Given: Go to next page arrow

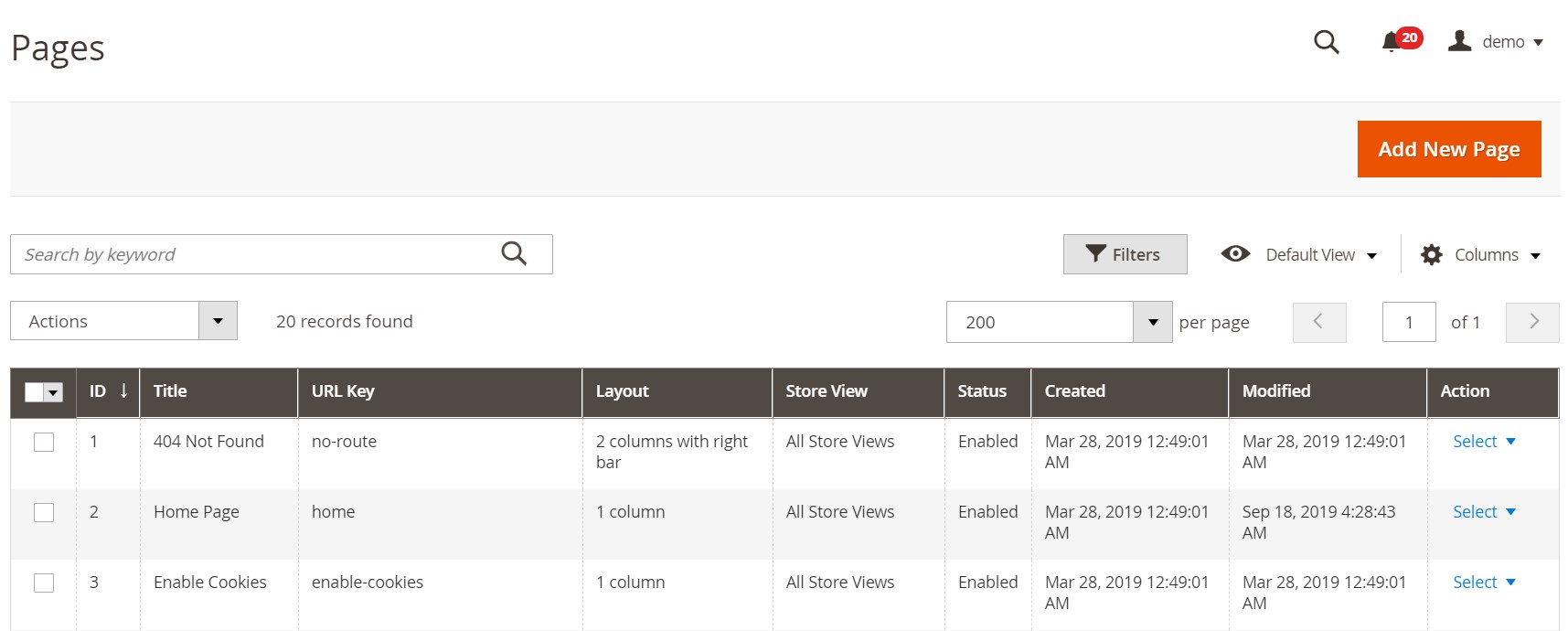Looking at the screenshot, I should coord(1532,322).
